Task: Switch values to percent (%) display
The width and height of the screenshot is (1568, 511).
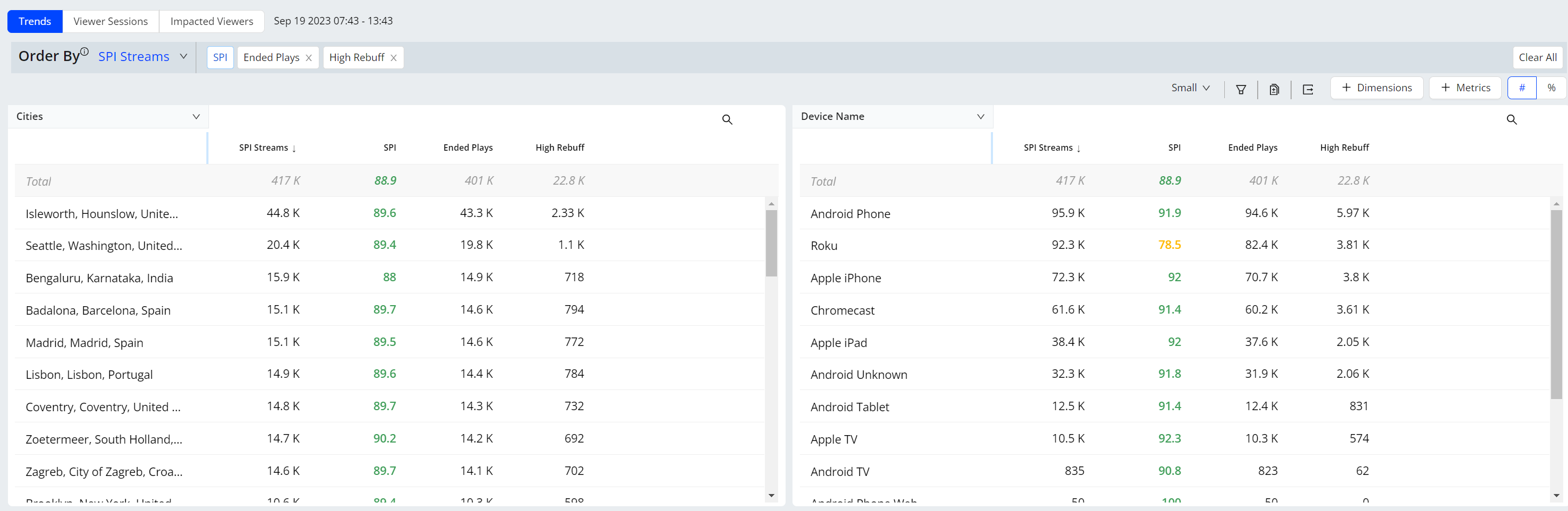Action: [1551, 88]
